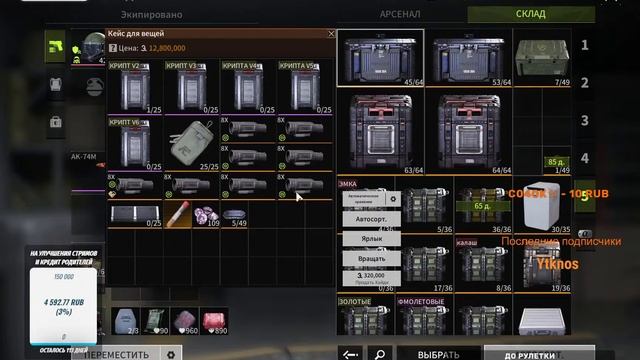Select the КРИПТ V2 case
640x360 pixels.
point(135,87)
